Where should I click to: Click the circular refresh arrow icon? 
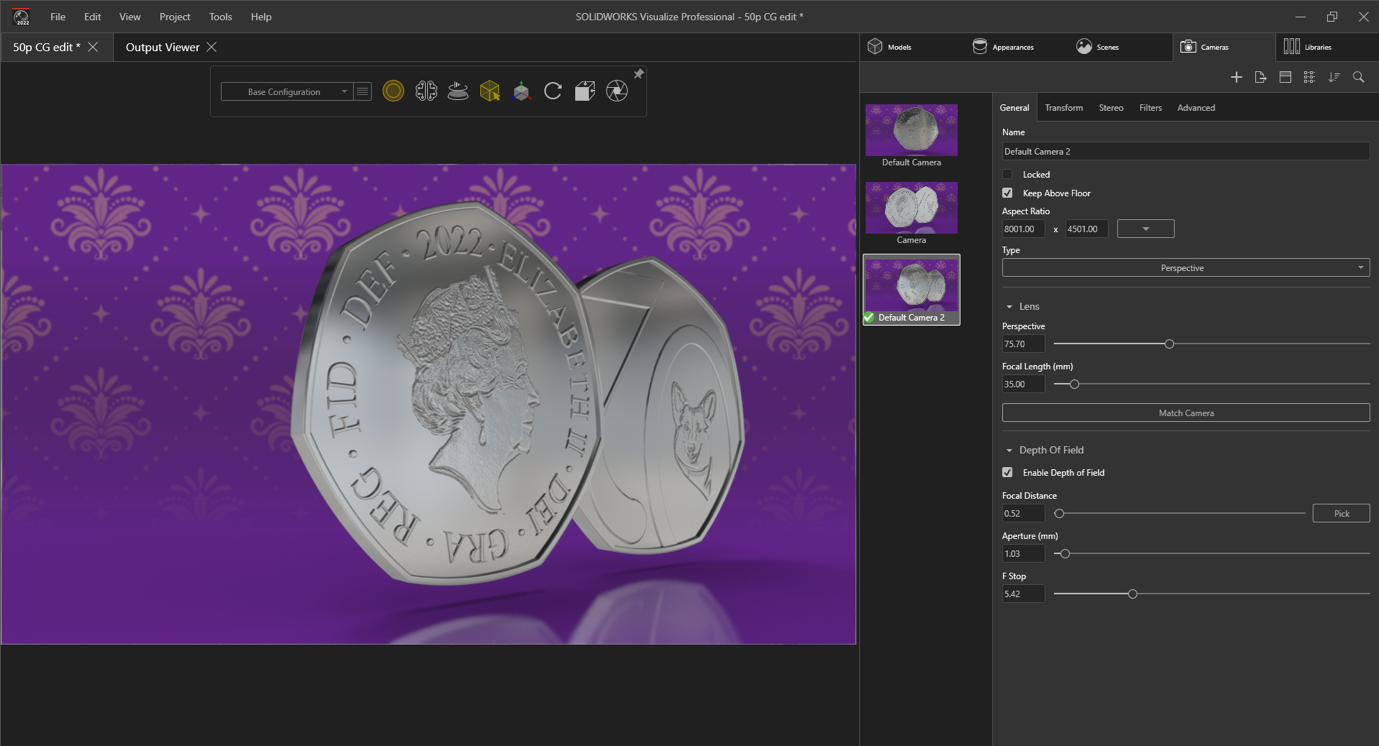click(x=553, y=91)
